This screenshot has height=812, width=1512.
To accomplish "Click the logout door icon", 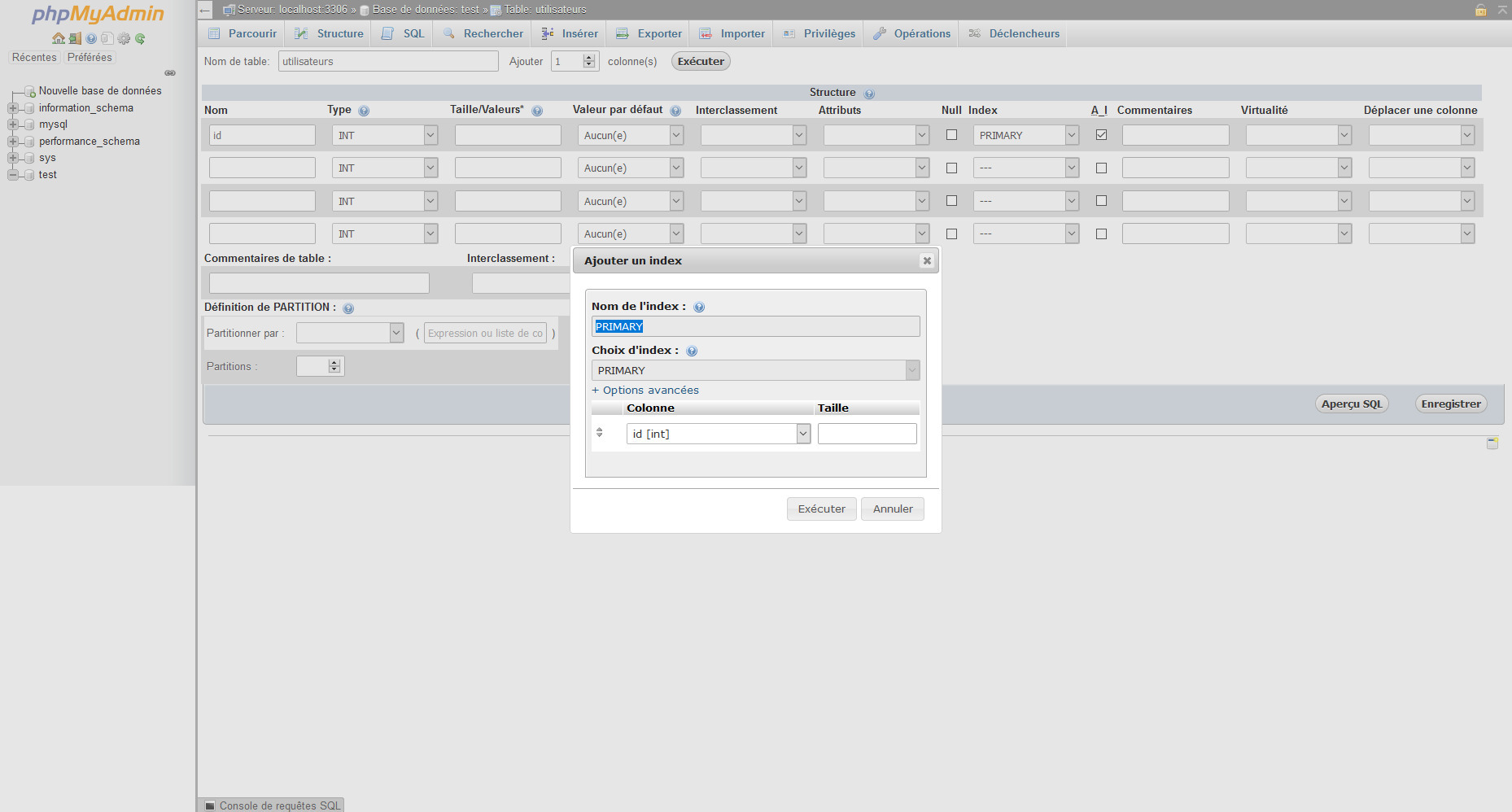I will 75,38.
